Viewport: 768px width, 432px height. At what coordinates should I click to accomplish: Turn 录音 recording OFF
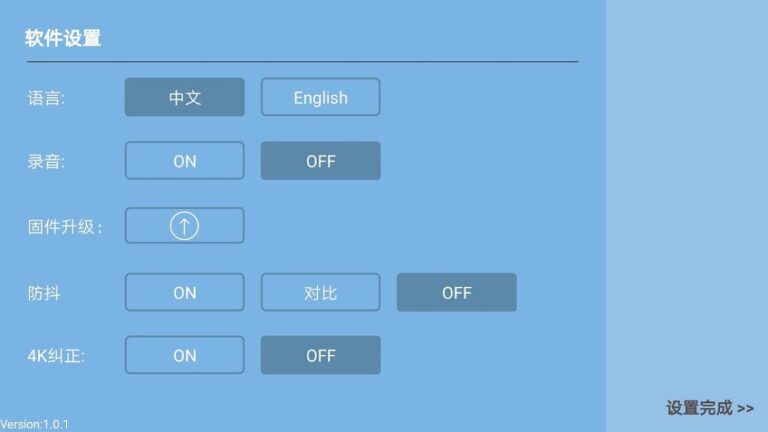[320, 161]
